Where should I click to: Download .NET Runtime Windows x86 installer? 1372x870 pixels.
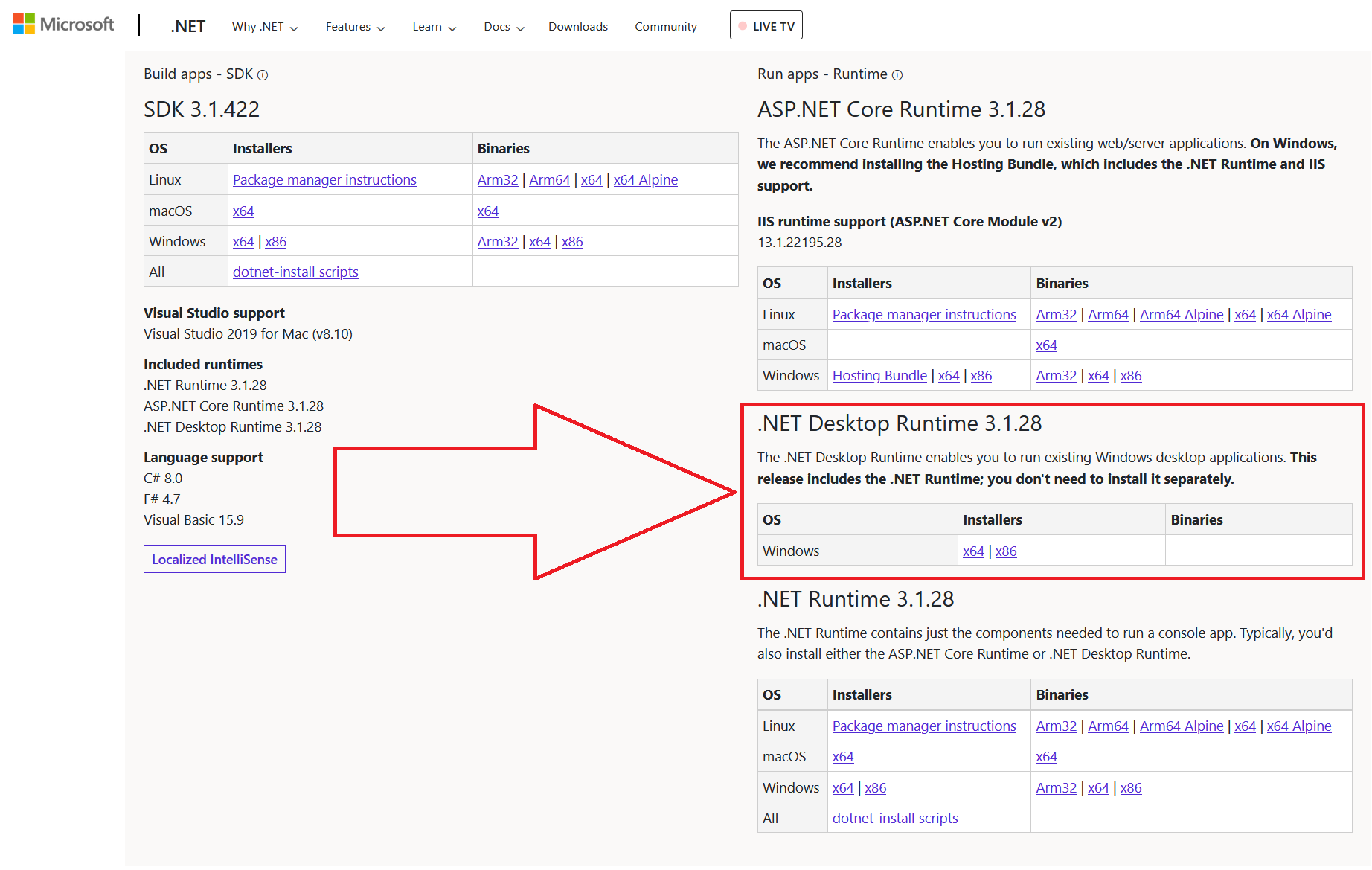pos(876,788)
